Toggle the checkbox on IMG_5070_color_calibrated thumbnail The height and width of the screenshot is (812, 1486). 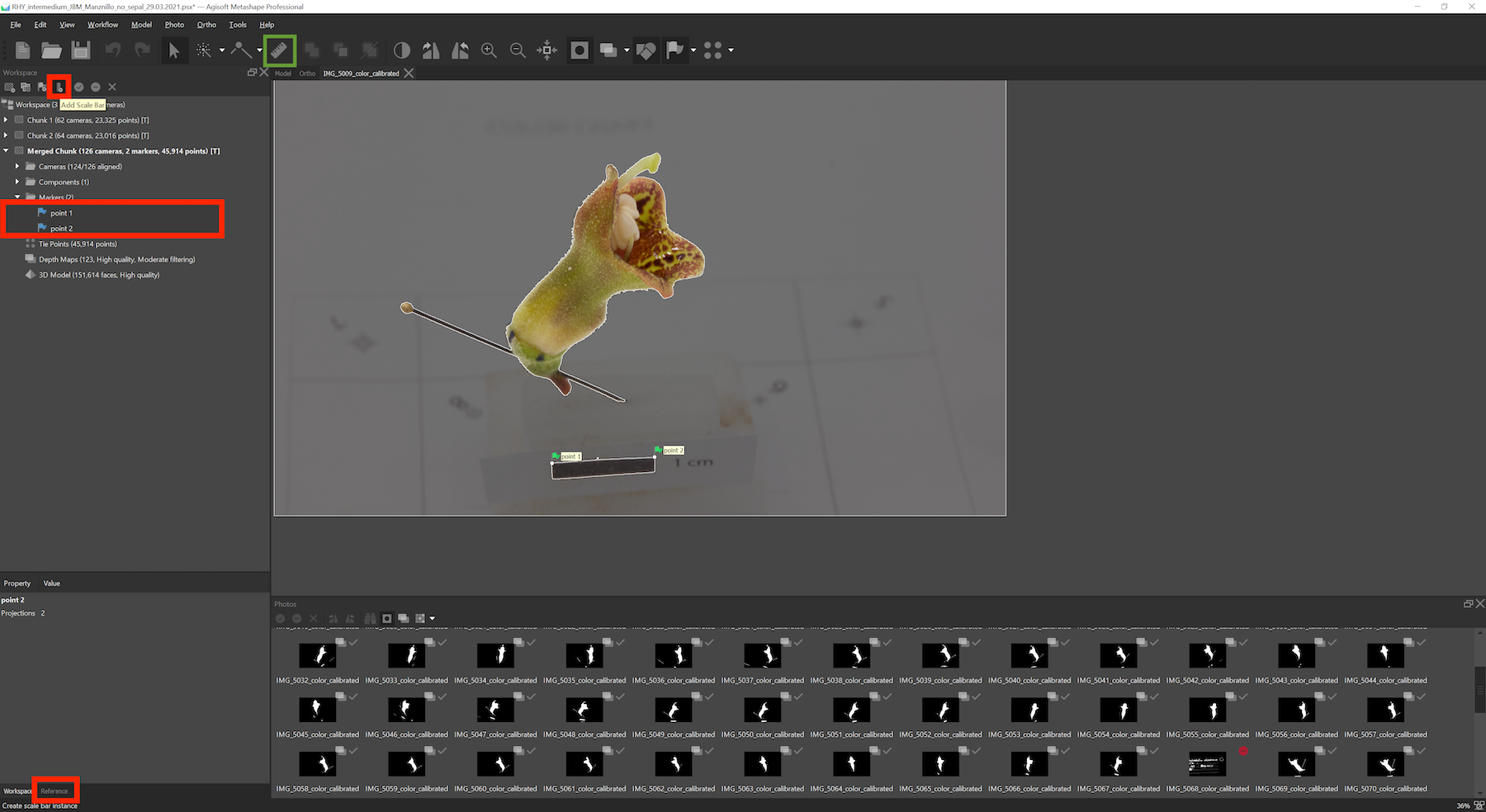1422,751
